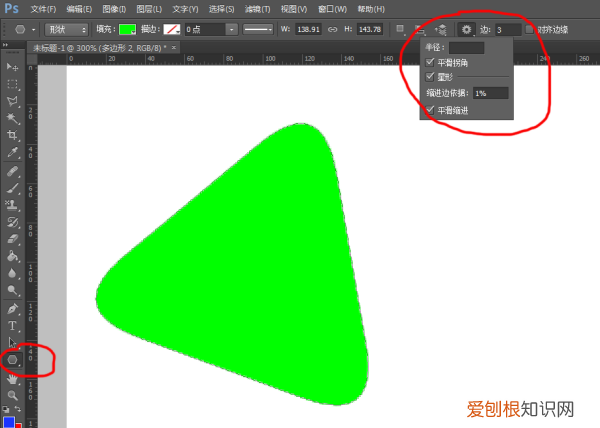The image size is (600, 428).
Task: Select the Pen tool
Action: click(13, 308)
